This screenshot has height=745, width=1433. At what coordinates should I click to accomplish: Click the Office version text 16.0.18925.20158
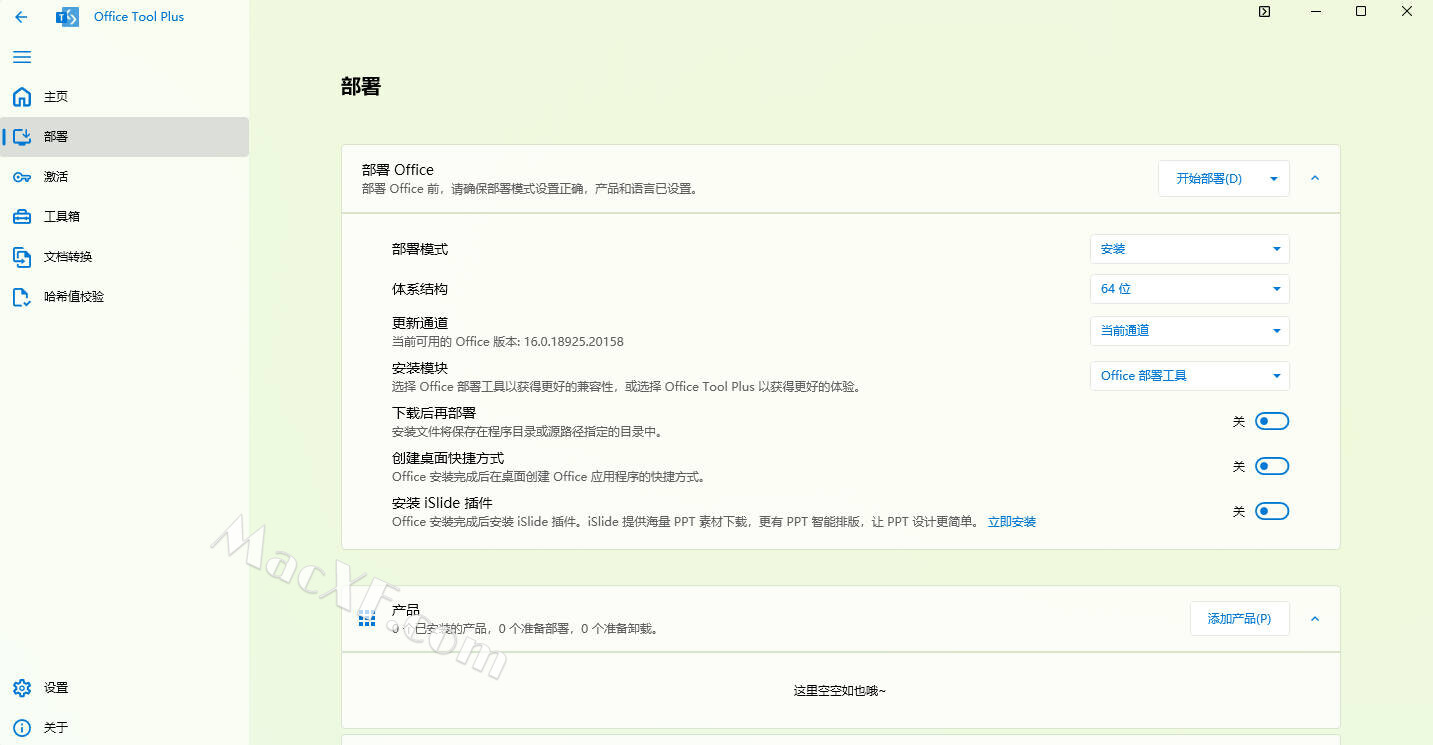pyautogui.click(x=574, y=342)
